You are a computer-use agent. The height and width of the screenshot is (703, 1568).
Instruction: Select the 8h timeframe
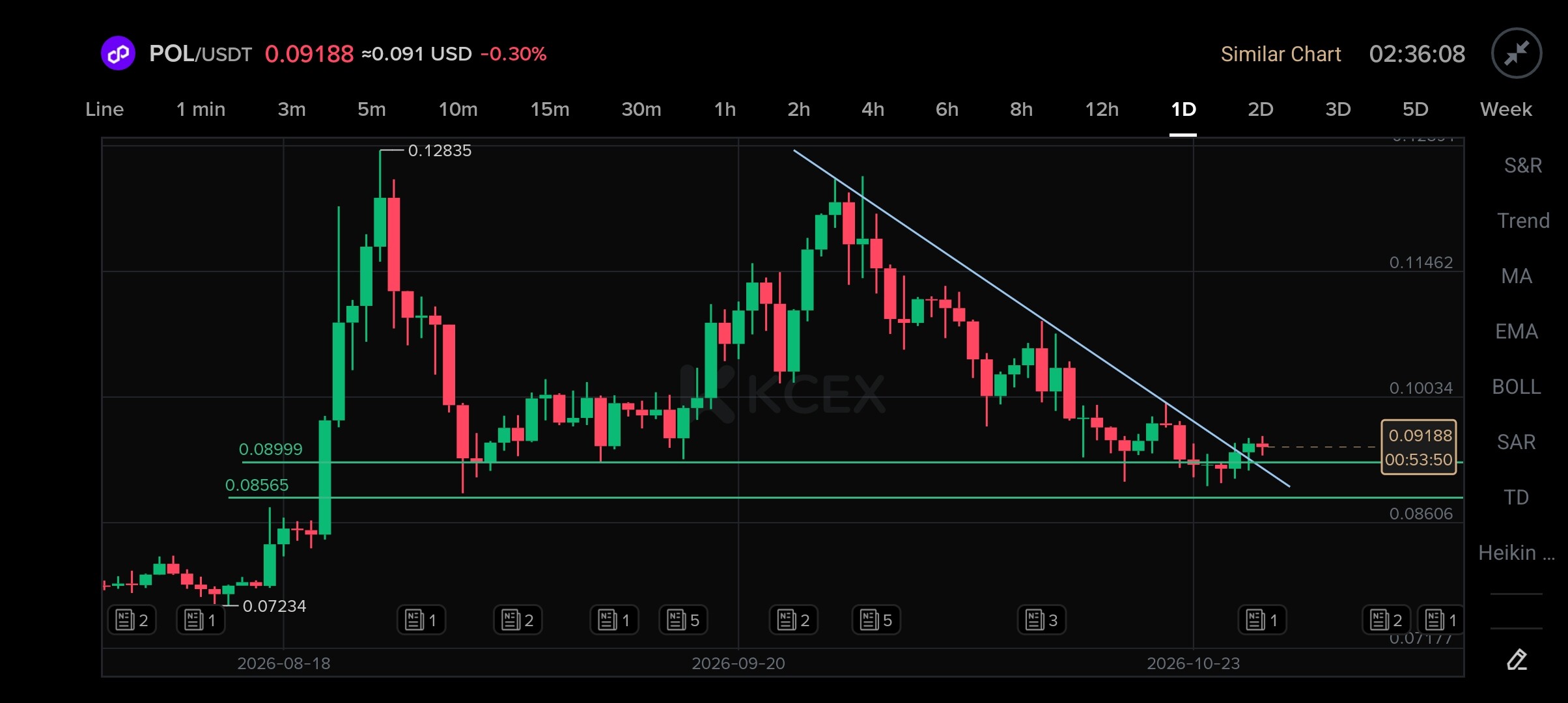pyautogui.click(x=1021, y=109)
